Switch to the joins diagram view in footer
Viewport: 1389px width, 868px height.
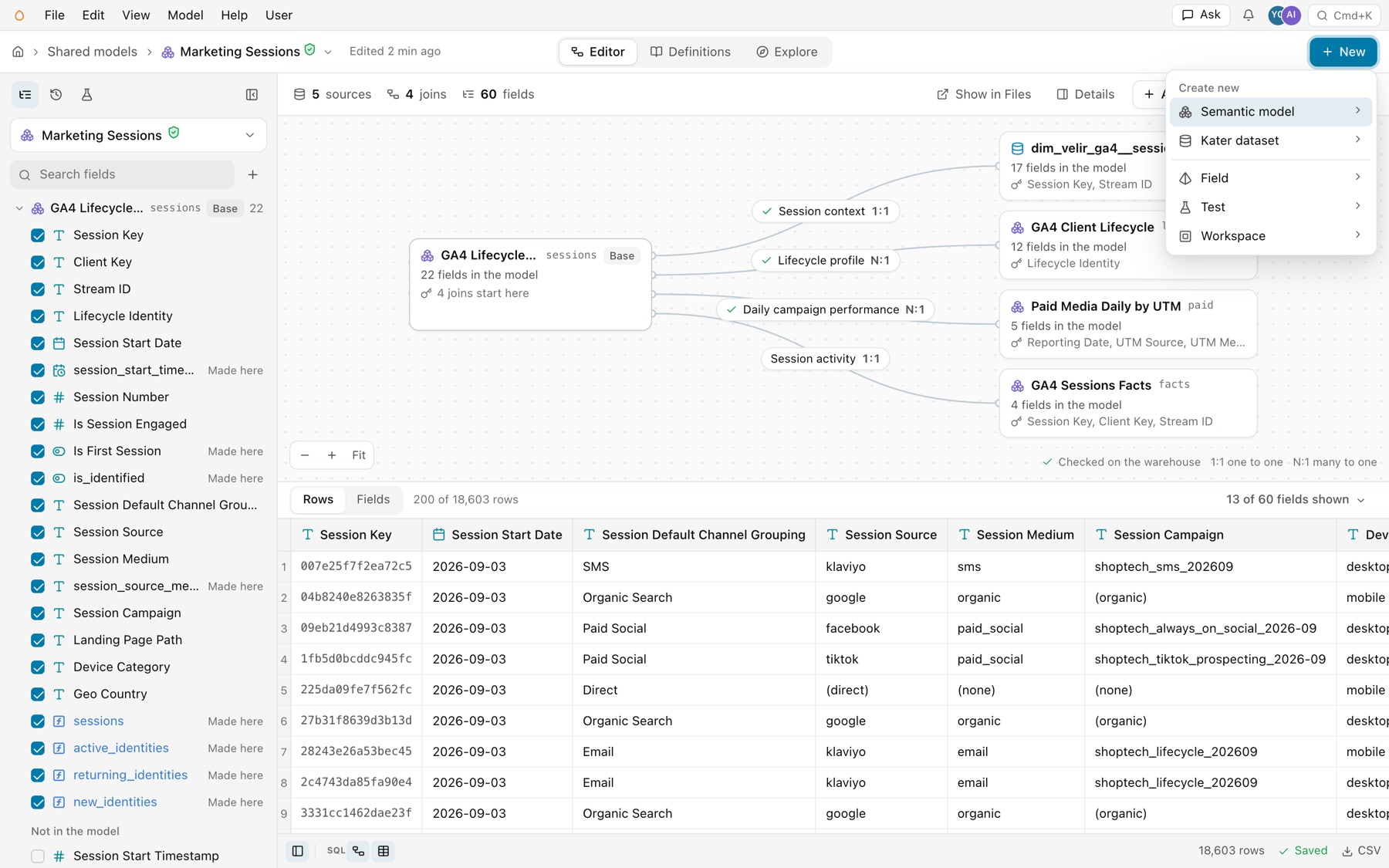coord(358,851)
